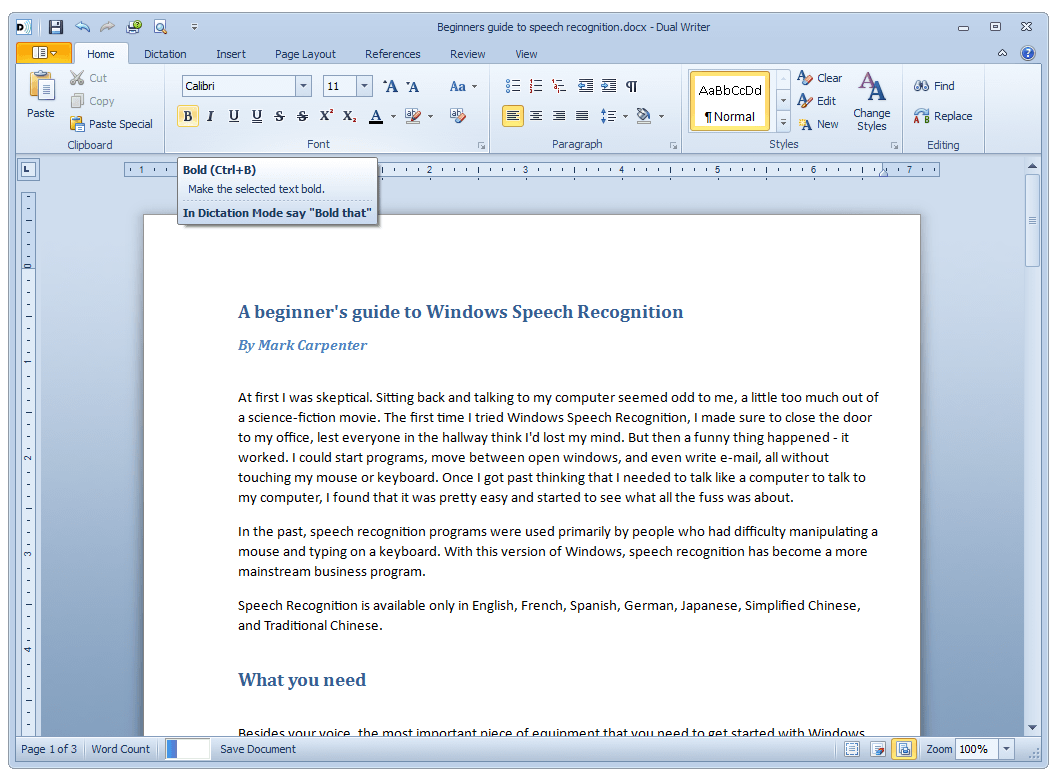Click the multilevel list icon
This screenshot has height=779, width=1058.
pos(559,86)
